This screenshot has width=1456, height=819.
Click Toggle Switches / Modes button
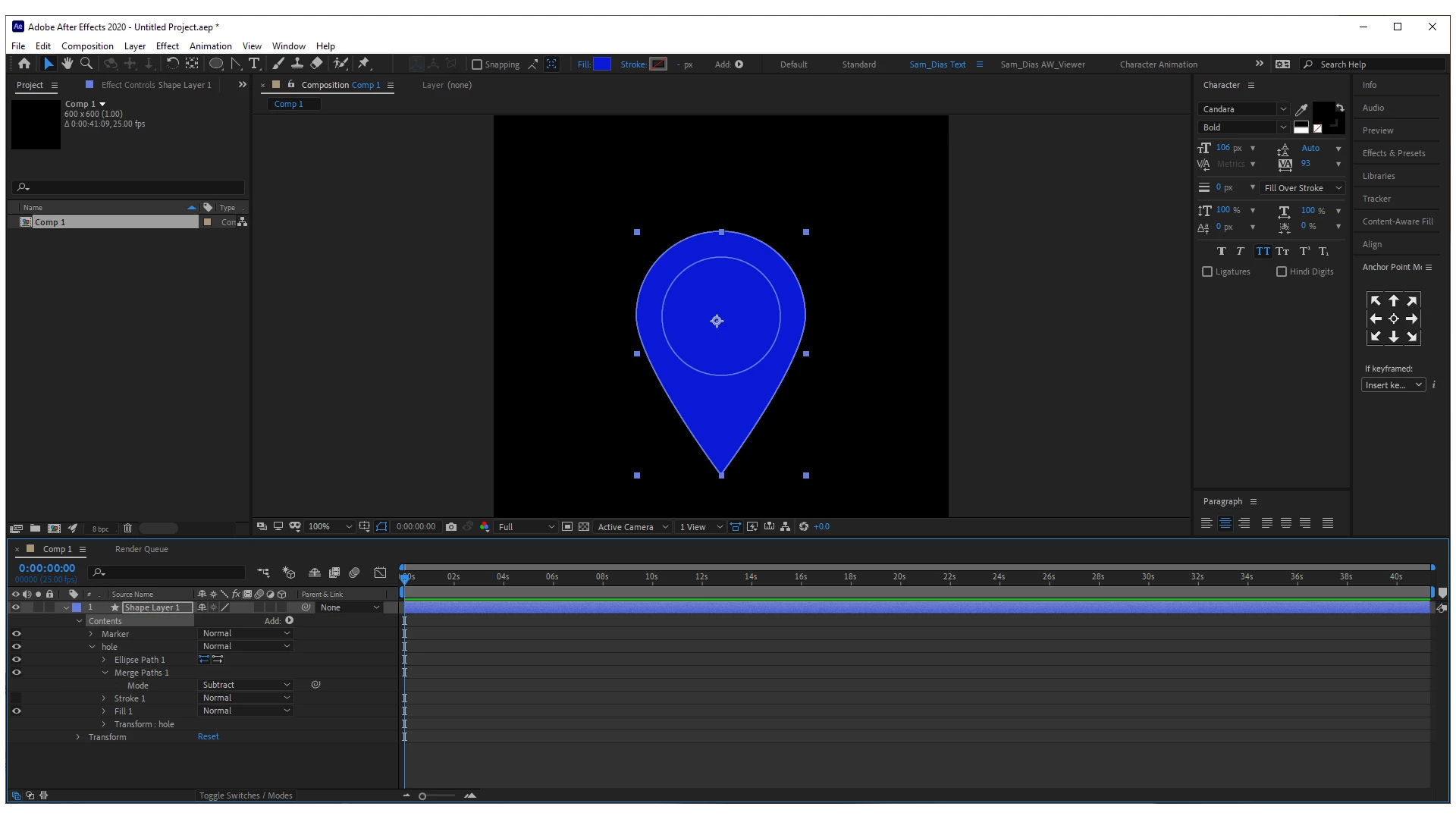[x=246, y=795]
